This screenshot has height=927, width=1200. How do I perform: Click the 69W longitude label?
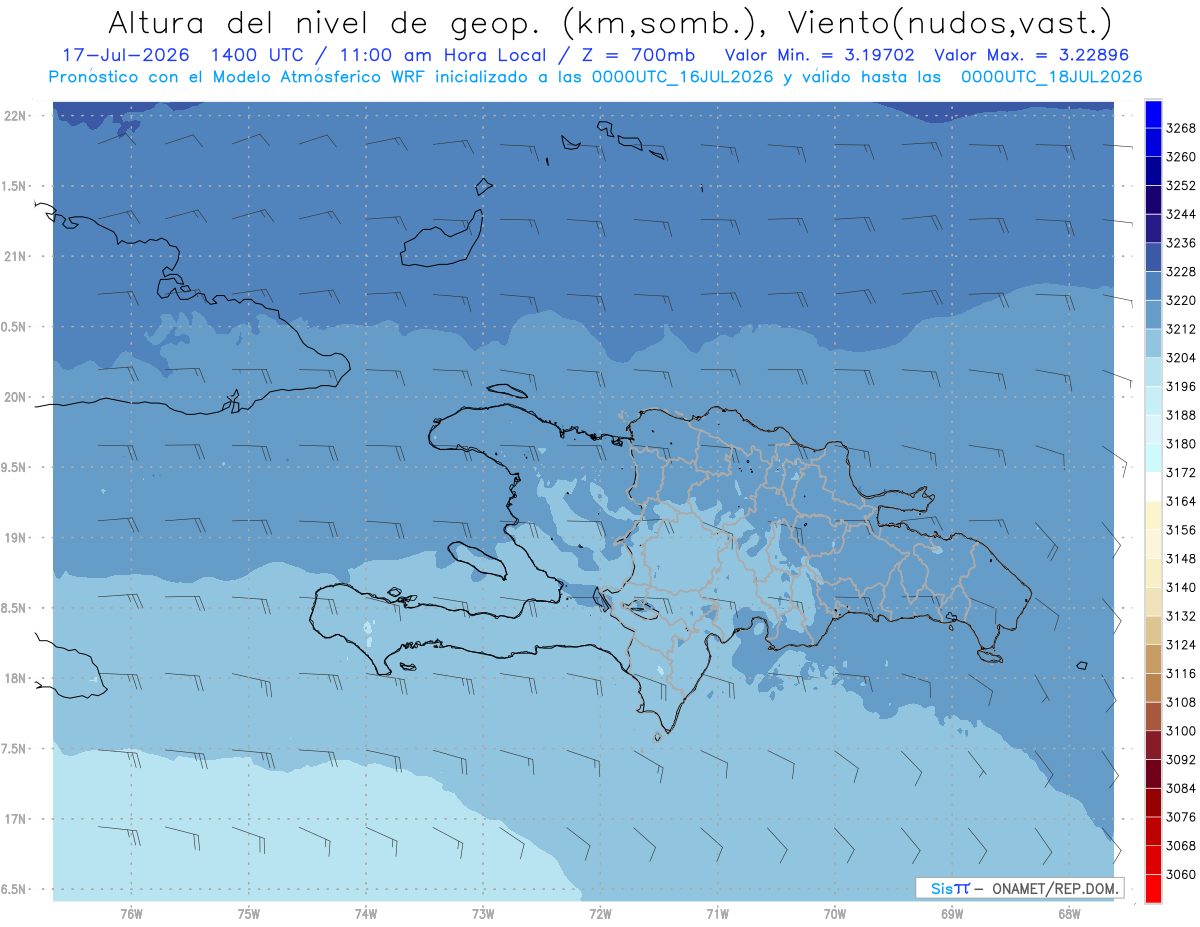pos(952,913)
